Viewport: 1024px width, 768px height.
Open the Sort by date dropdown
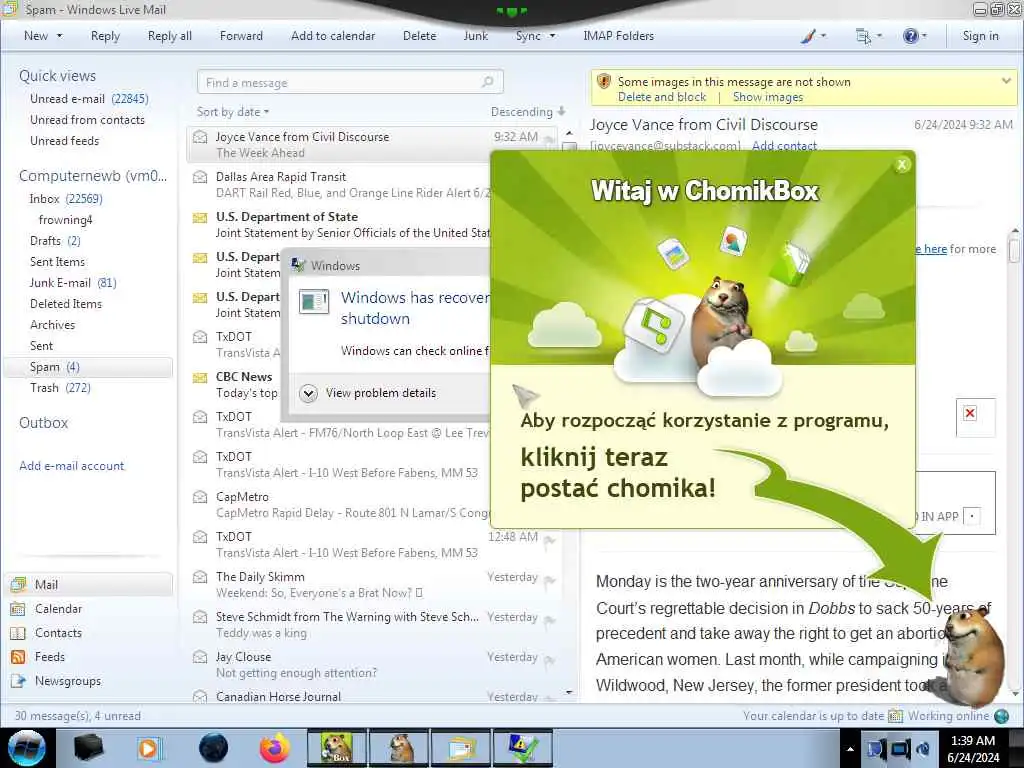tap(233, 112)
